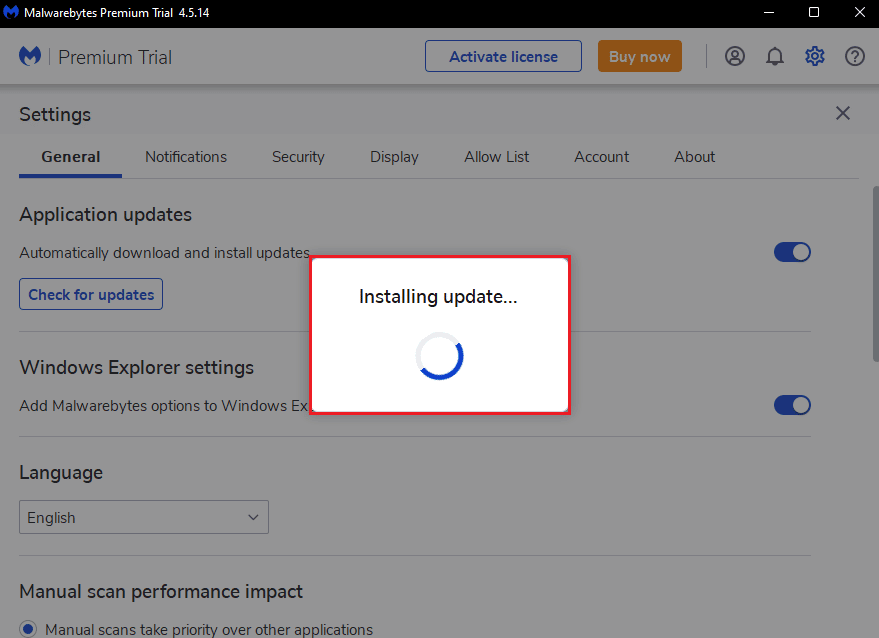Expand the English language selector chevron
Screen dimensions: 879x638
point(253,517)
